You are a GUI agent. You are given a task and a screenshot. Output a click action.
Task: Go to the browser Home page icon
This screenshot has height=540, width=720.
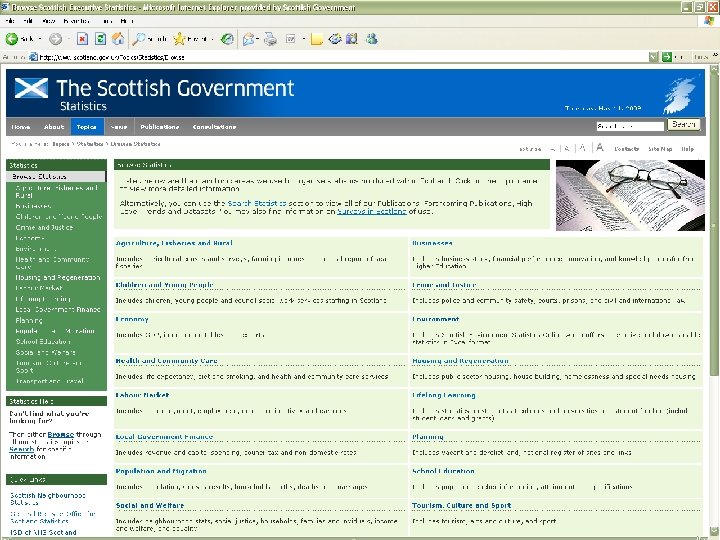point(118,39)
